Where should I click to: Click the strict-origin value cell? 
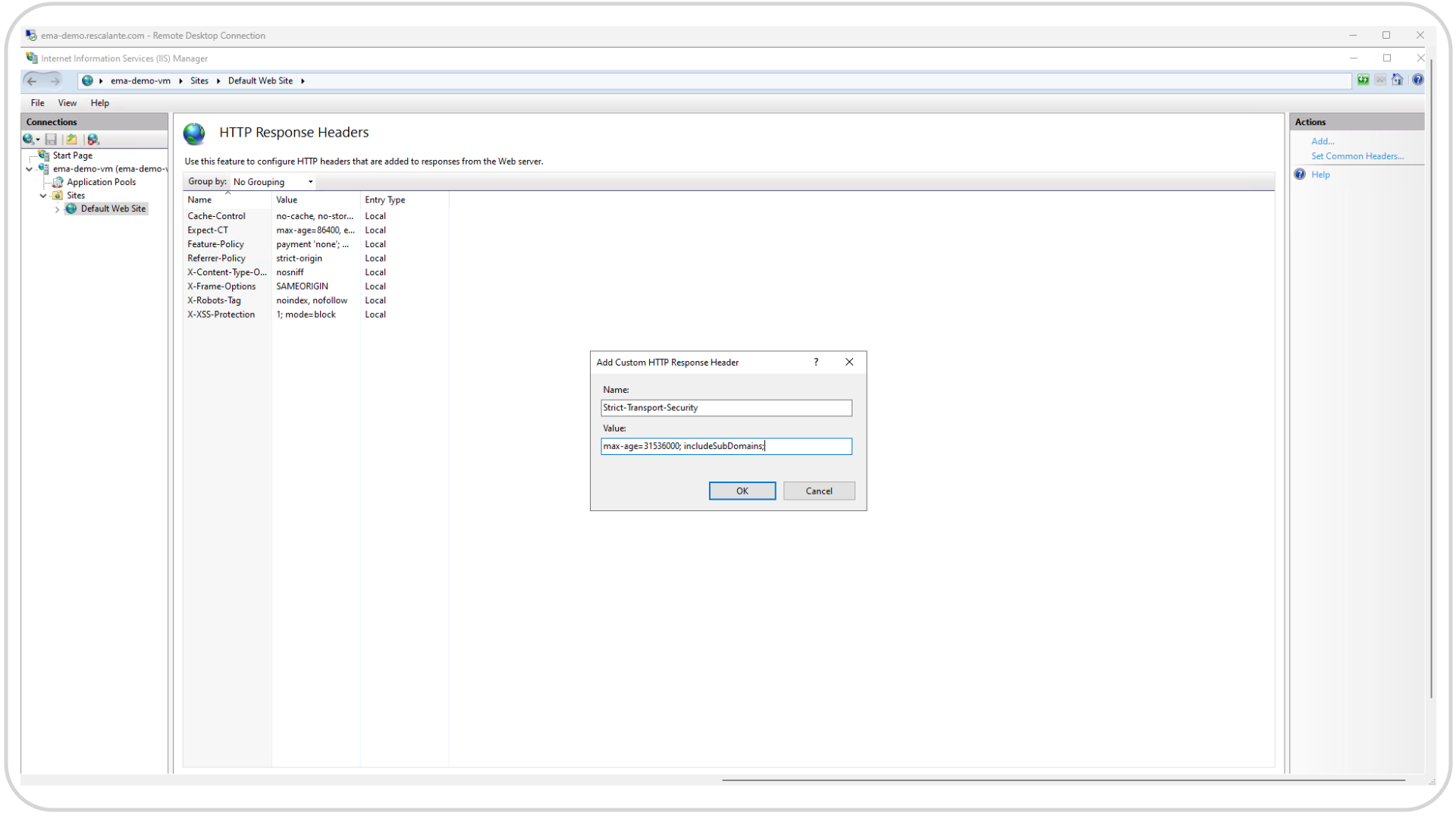click(299, 259)
